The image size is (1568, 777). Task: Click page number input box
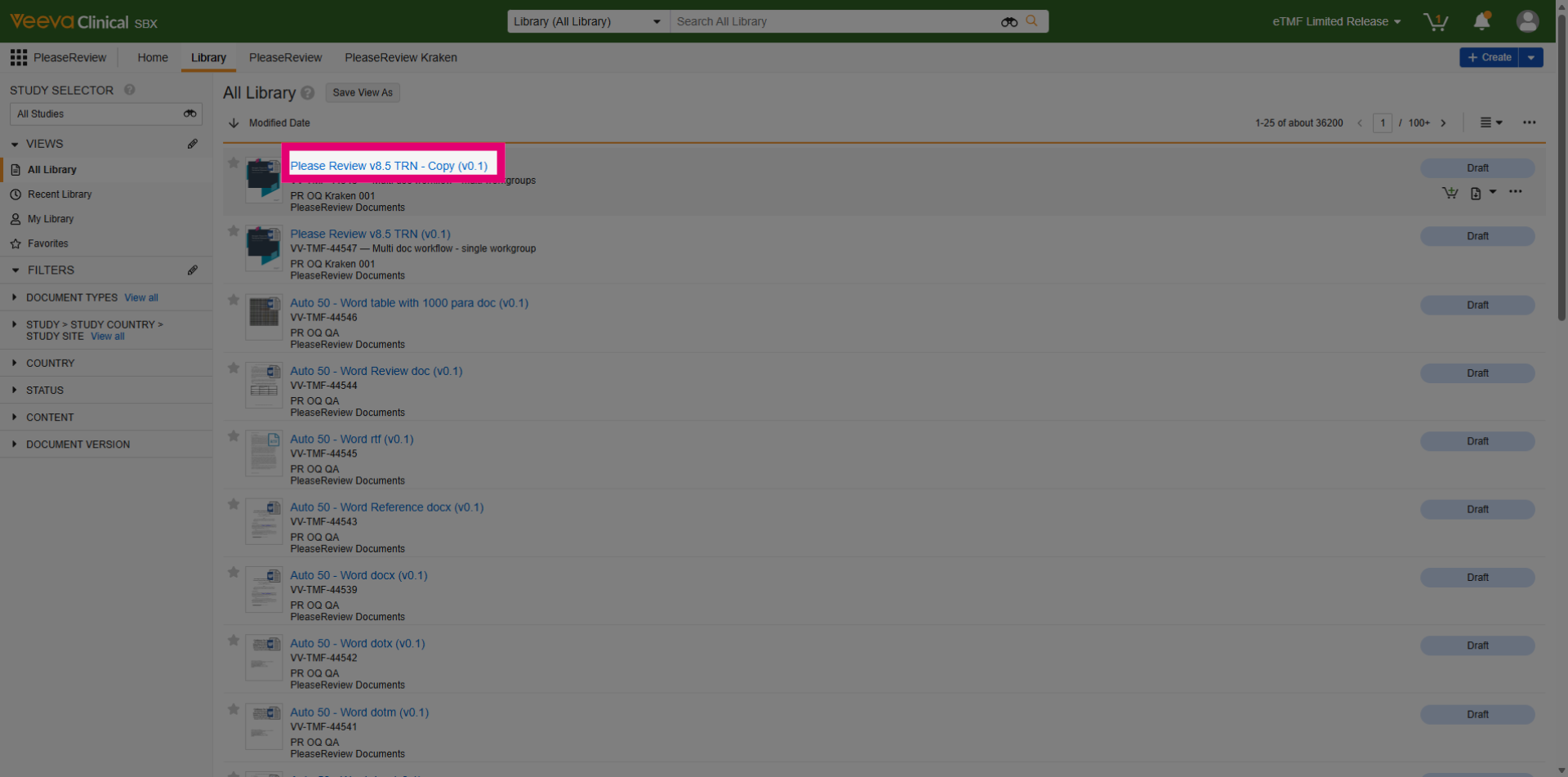tap(1383, 123)
